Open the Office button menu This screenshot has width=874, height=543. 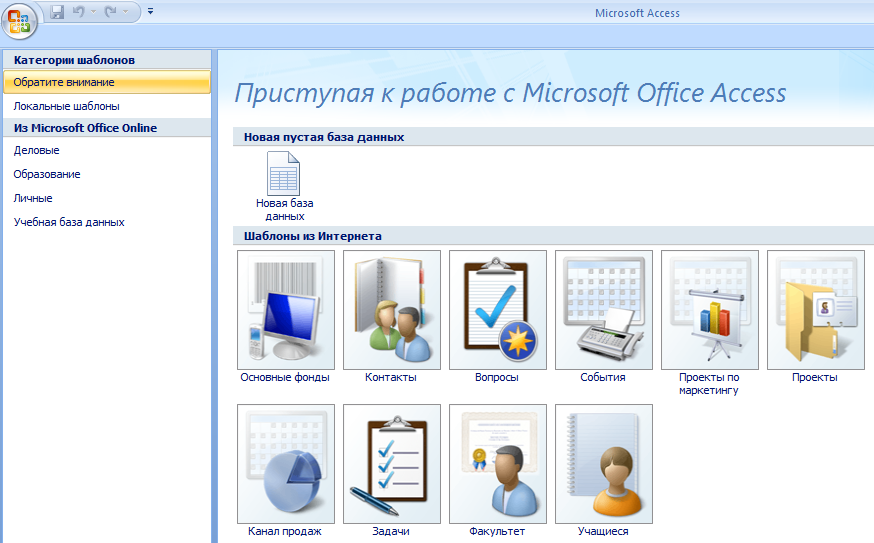20,21
